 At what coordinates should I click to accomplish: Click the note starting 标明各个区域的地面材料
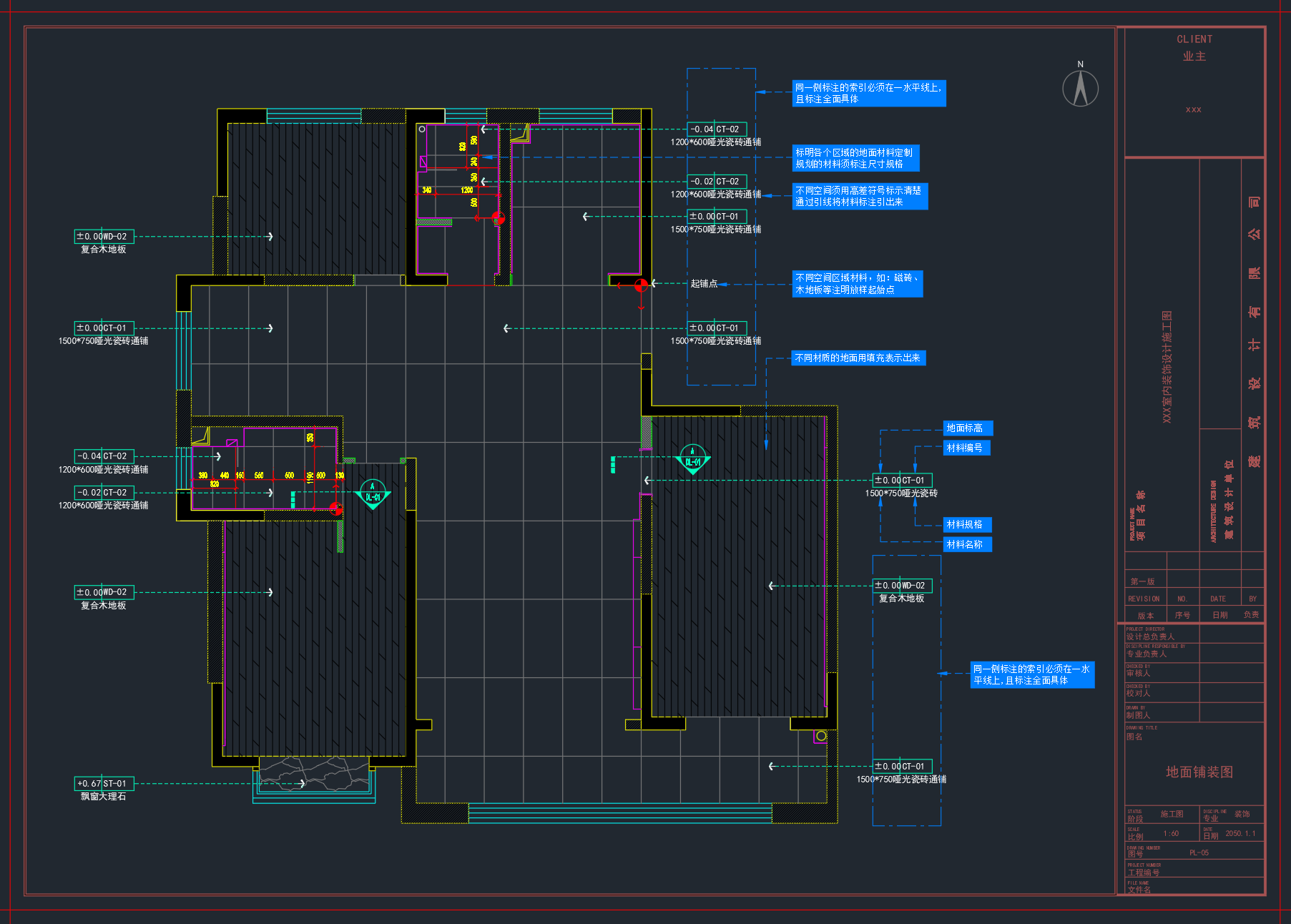pyautogui.click(x=855, y=158)
